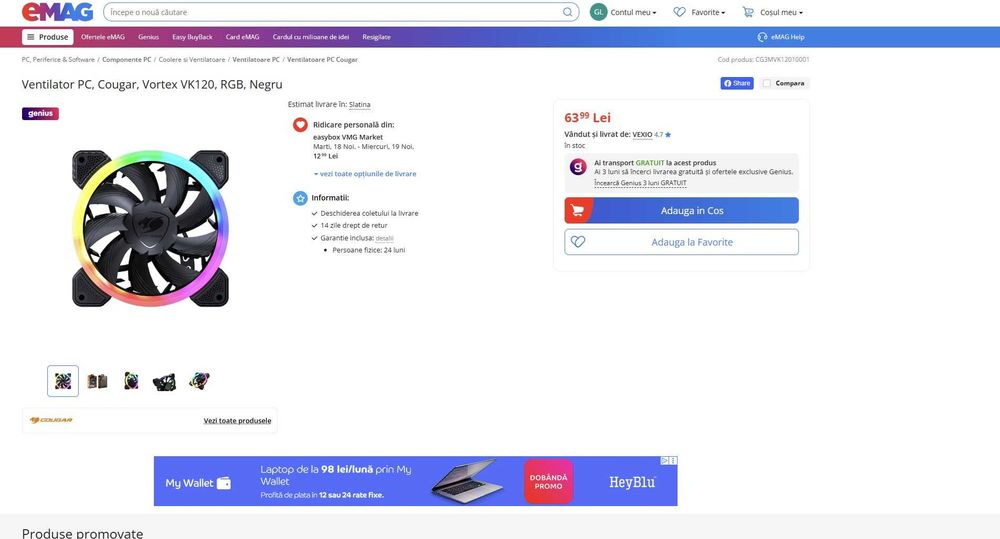Go to Componente PC breadcrumb
This screenshot has width=1000, height=539.
coord(127,59)
